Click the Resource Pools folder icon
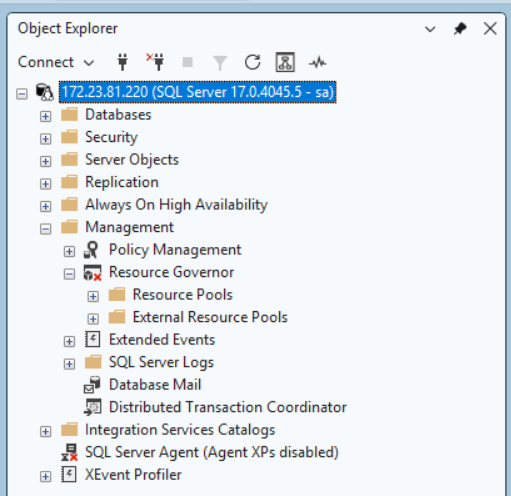Viewport: 511px width, 496px height. (x=117, y=295)
